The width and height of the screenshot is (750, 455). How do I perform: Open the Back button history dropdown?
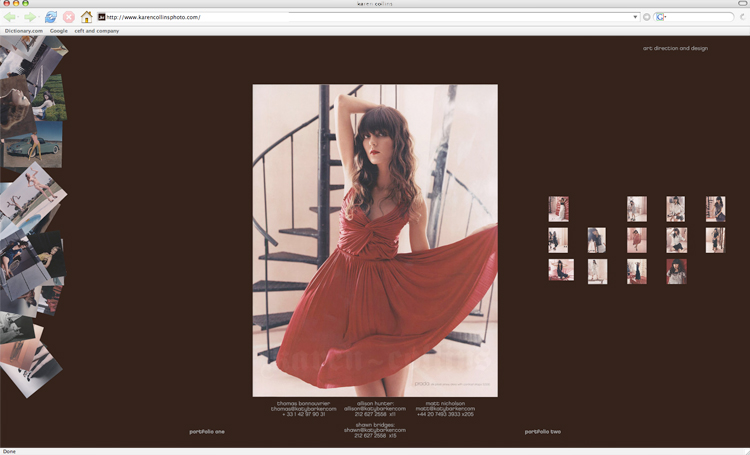pos(18,17)
